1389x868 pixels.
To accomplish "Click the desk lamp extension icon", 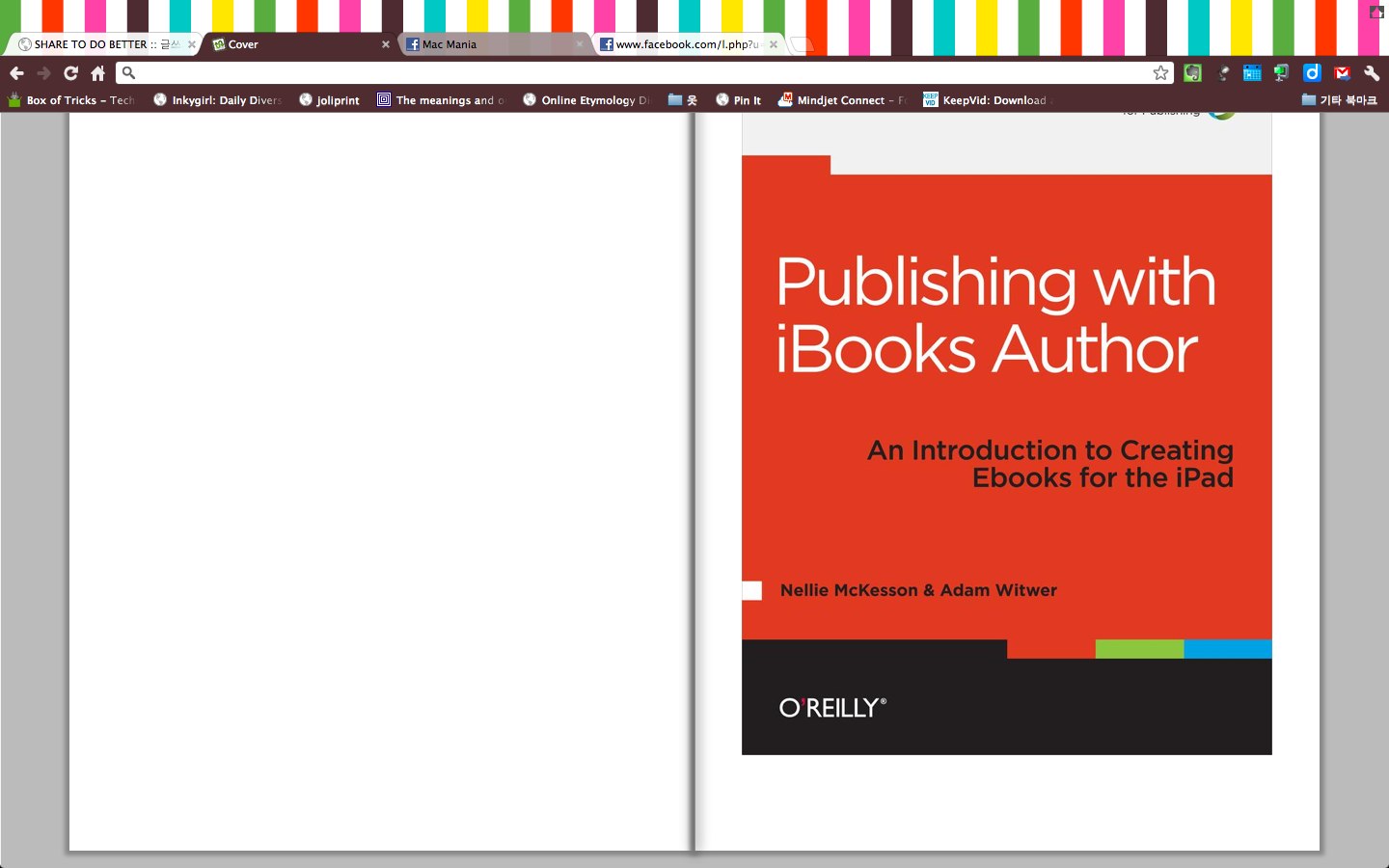I will [1223, 73].
